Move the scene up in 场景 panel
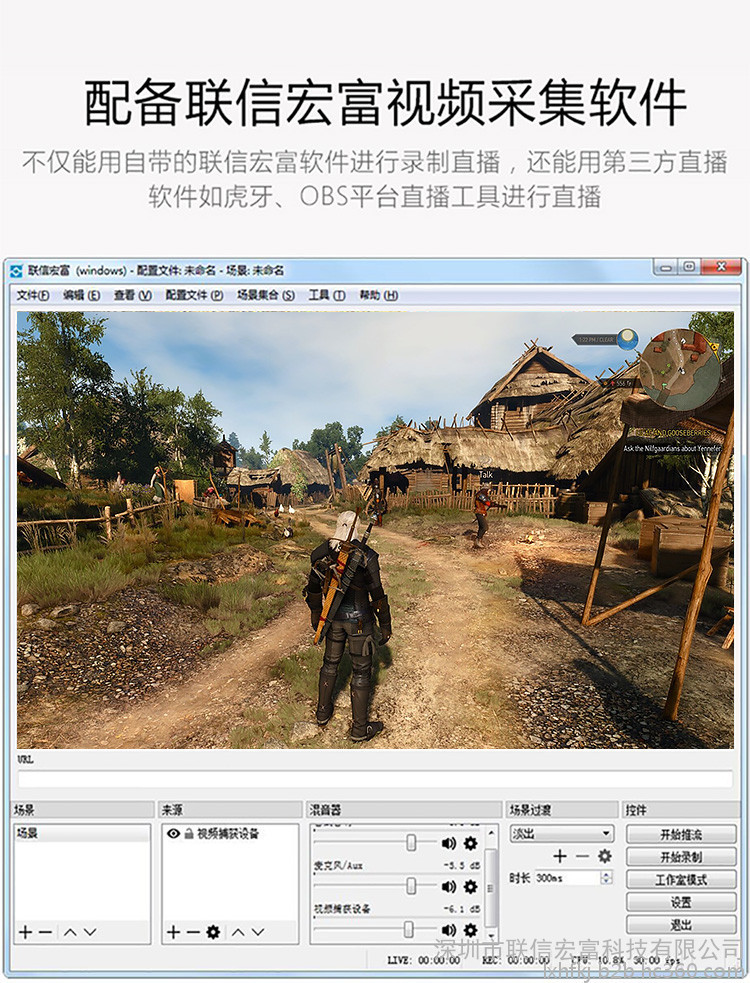Image resolution: width=750 pixels, height=983 pixels. coord(70,932)
